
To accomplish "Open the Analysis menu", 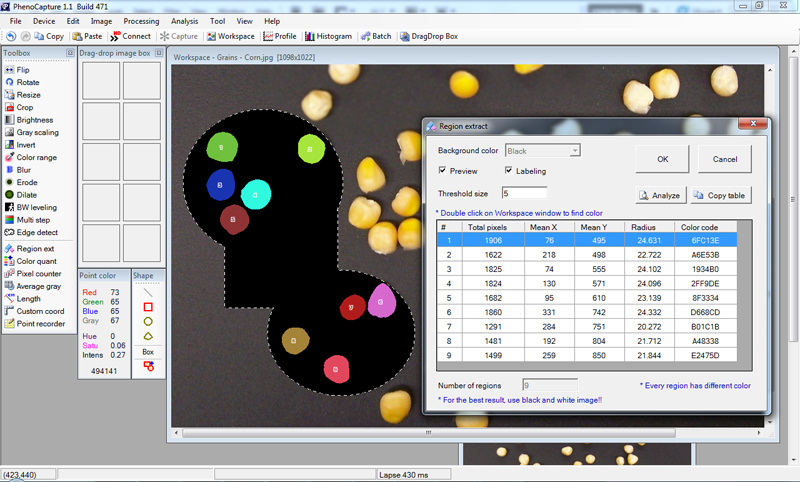I will (x=184, y=21).
